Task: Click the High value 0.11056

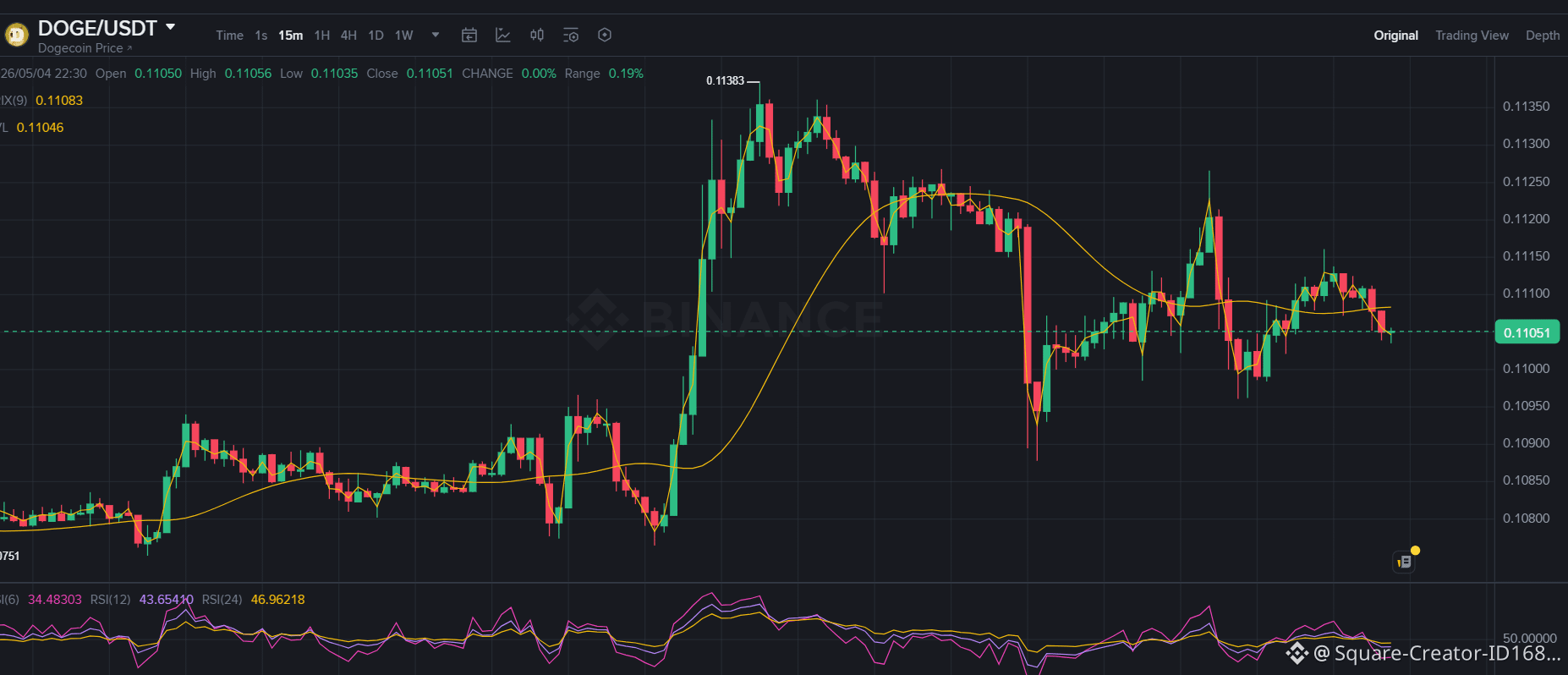Action: 248,74
